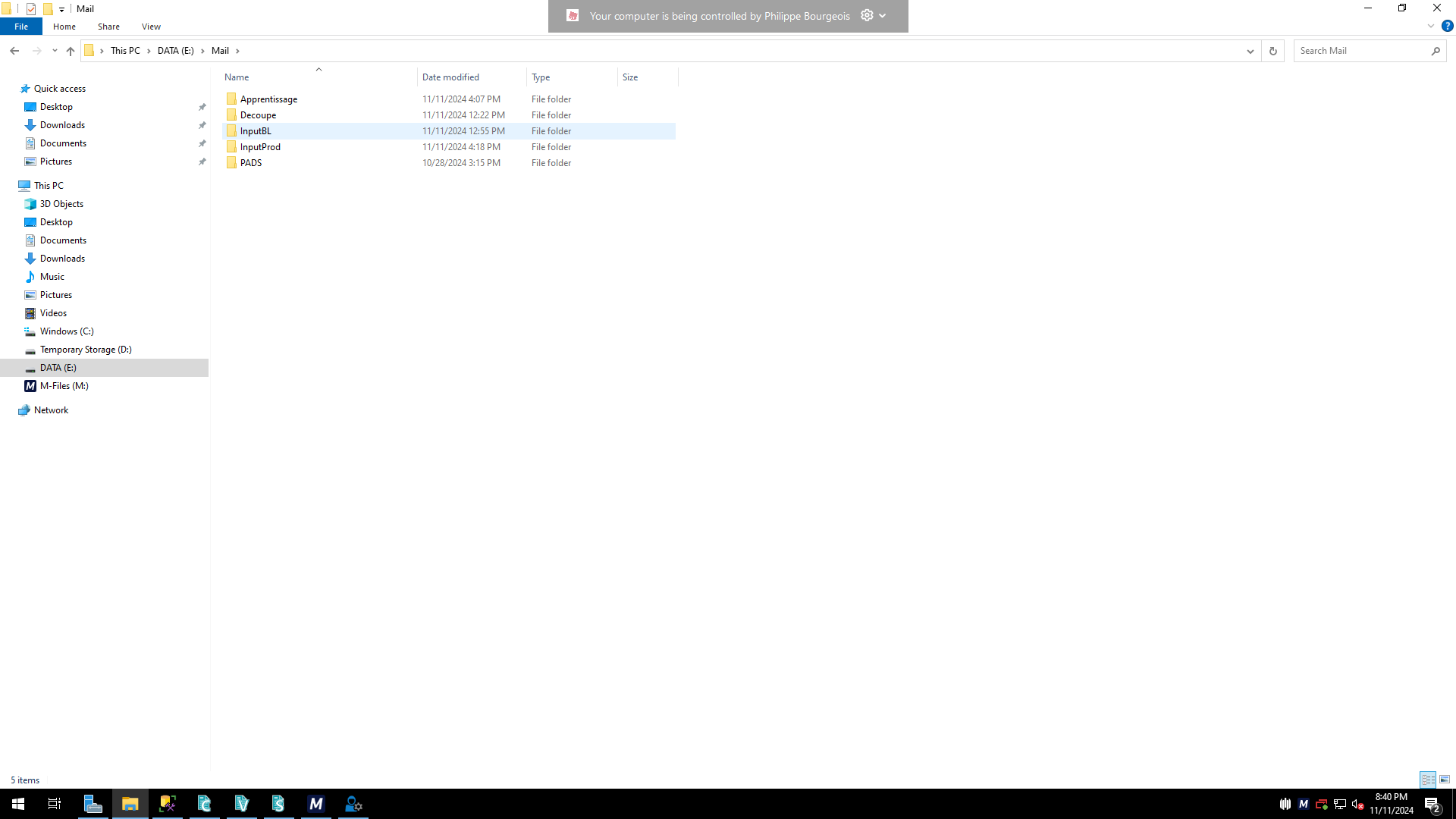Click the InputBL date modified cell
This screenshot has width=1456, height=819.
463,131
